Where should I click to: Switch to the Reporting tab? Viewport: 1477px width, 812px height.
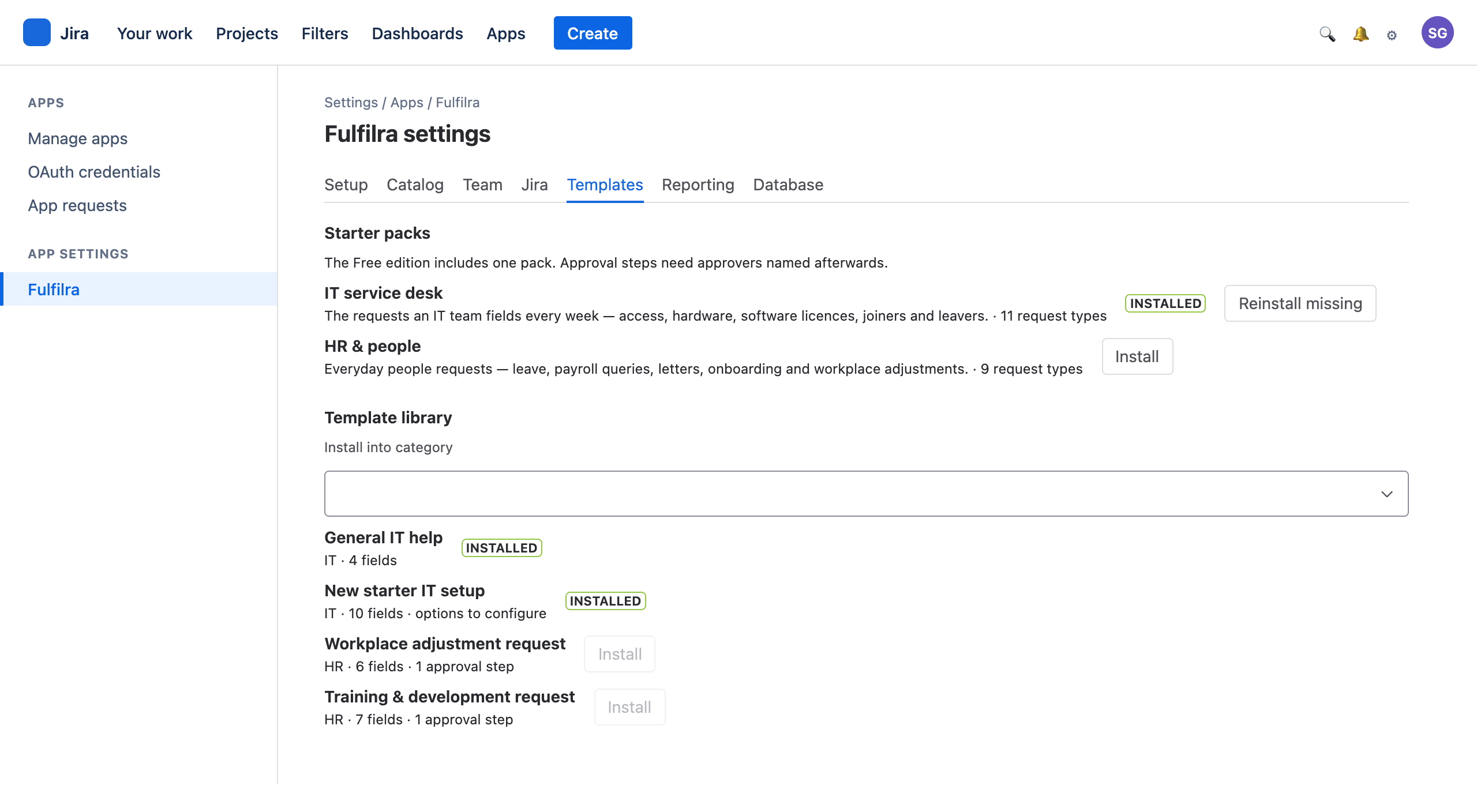pyautogui.click(x=698, y=185)
